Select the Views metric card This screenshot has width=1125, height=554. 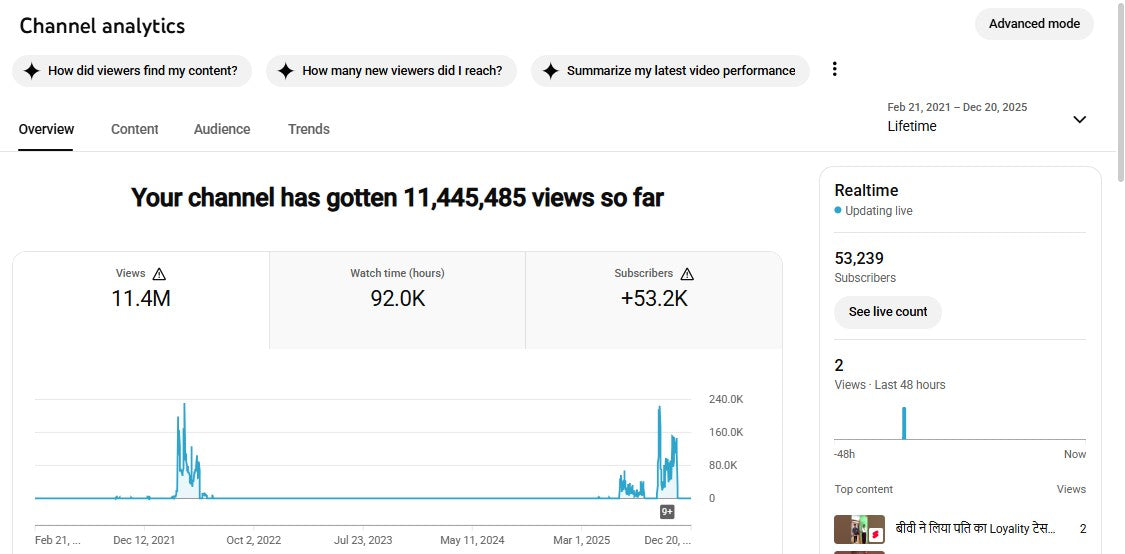click(x=141, y=299)
